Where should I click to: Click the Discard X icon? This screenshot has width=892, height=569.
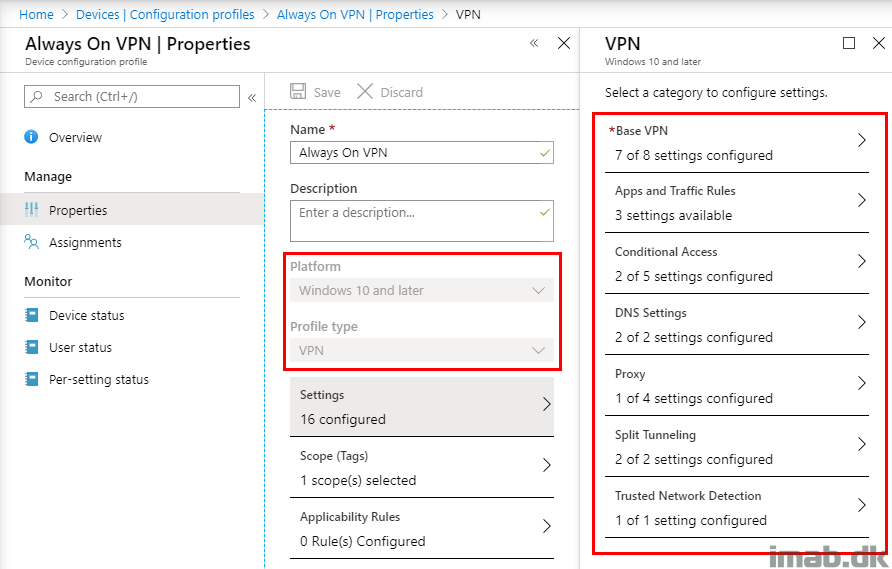pos(365,92)
